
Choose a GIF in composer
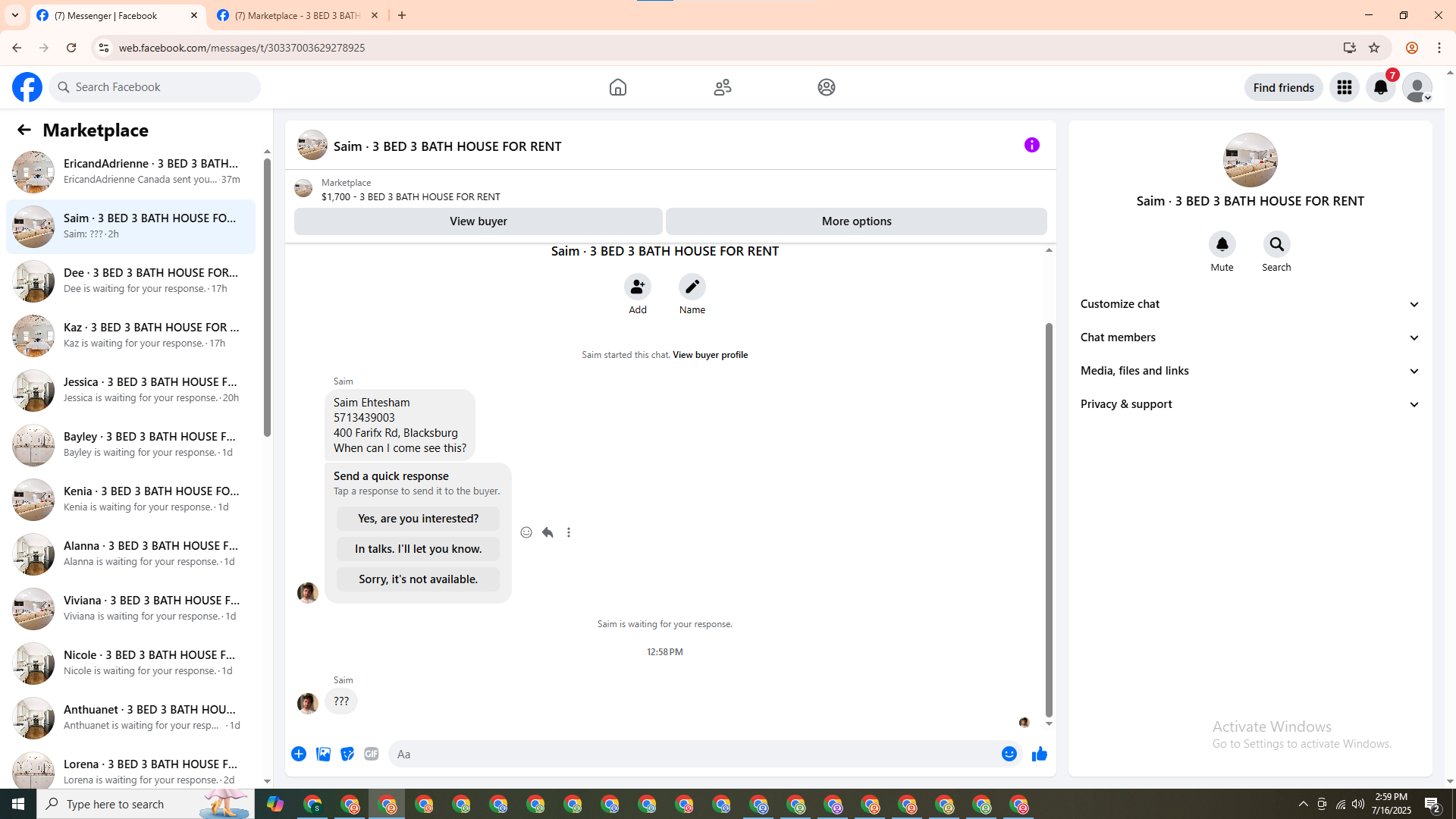pyautogui.click(x=372, y=754)
